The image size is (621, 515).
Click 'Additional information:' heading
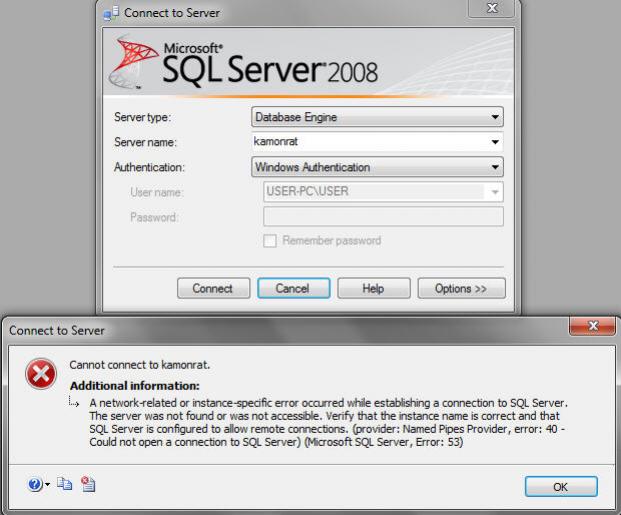point(135,386)
